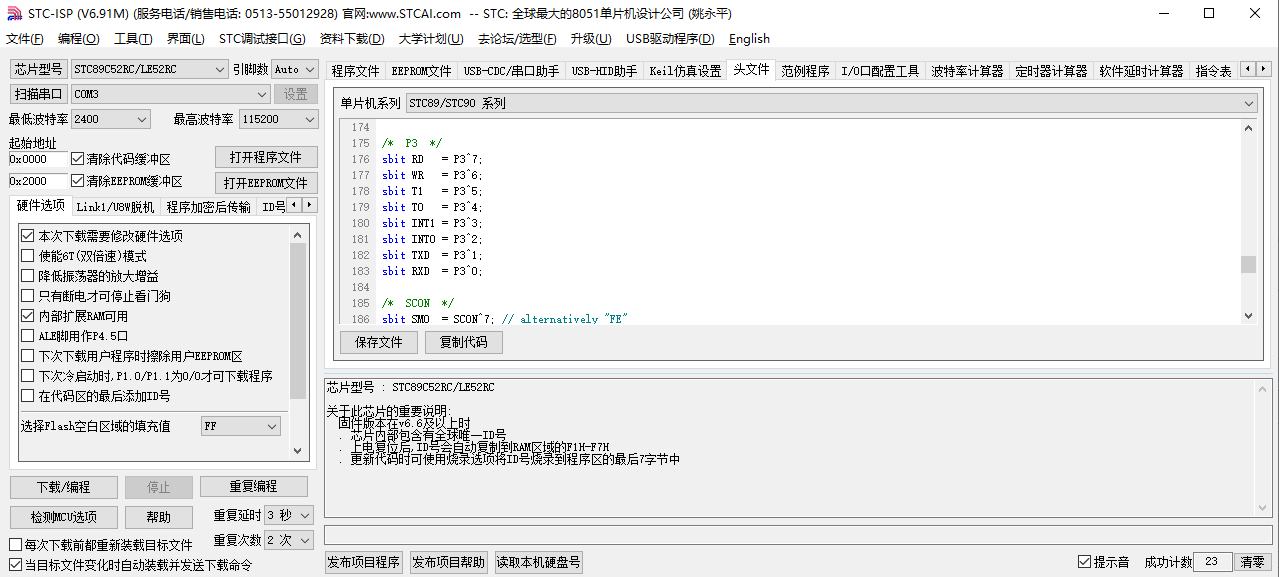This screenshot has width=1279, height=577.
Task: Switch to the Keil仿真设置 tab
Action: coord(685,71)
